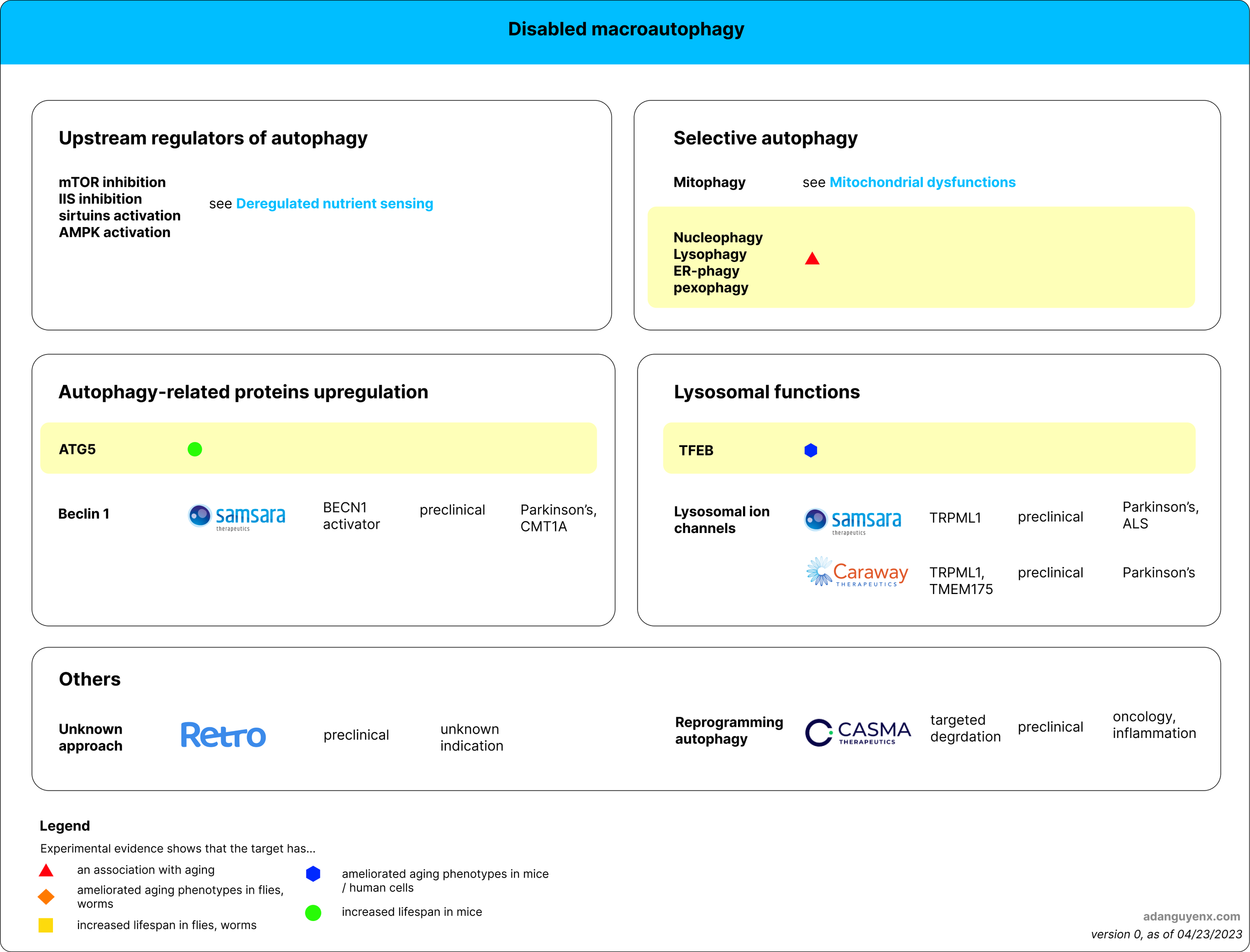Click the orange diamond in the legend
Viewport: 1250px width, 952px height.
pos(46,896)
